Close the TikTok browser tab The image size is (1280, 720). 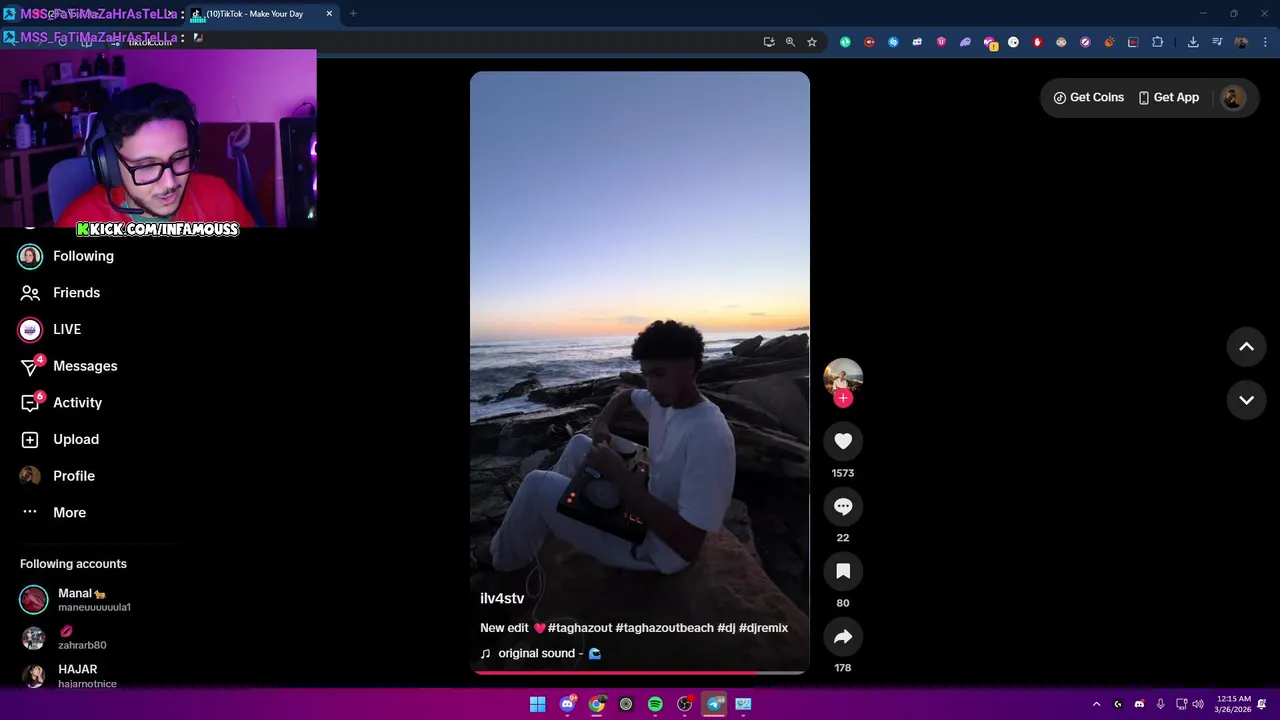pos(329,14)
